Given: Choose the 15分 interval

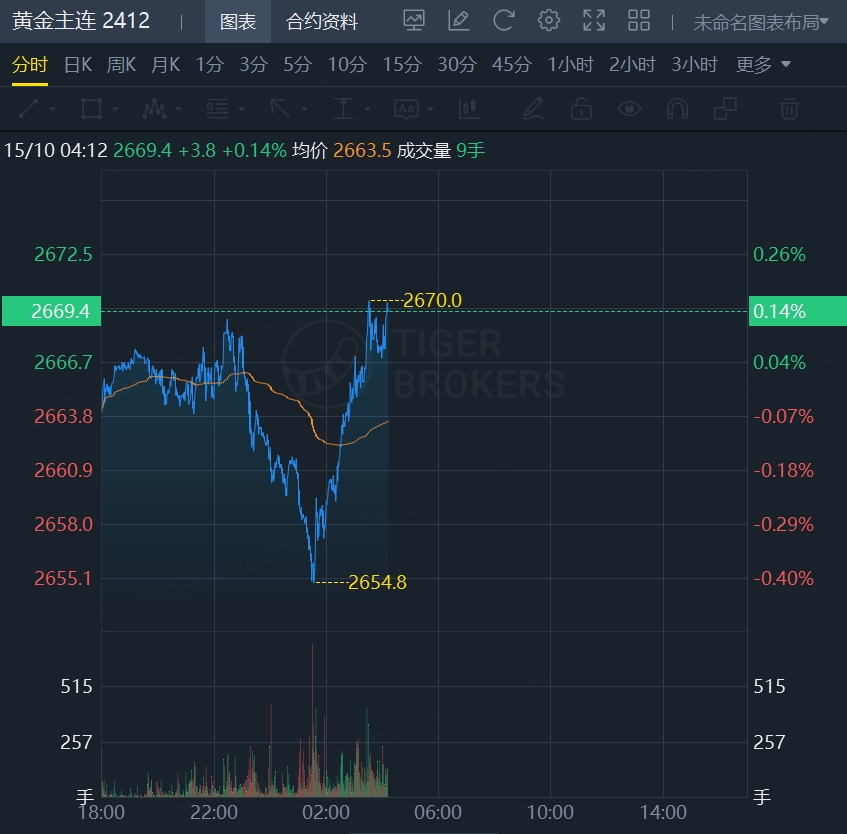Looking at the screenshot, I should pyautogui.click(x=402, y=64).
